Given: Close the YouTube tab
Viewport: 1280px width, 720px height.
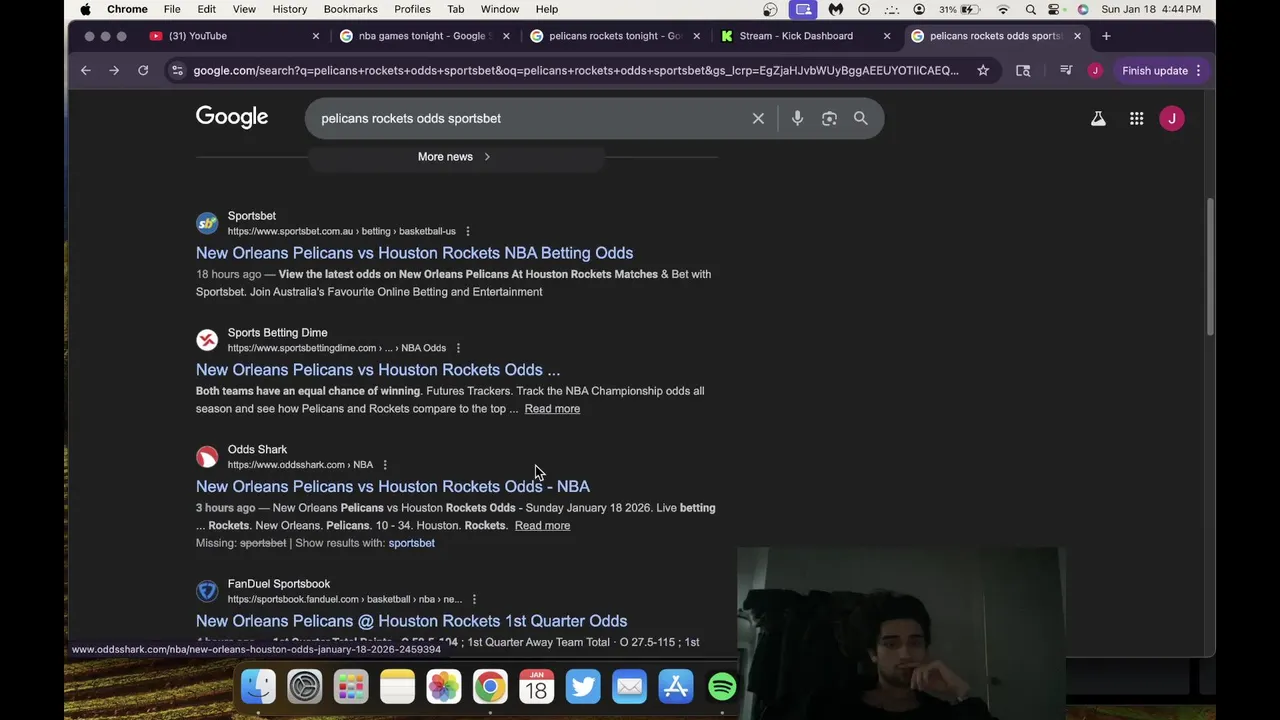Looking at the screenshot, I should tap(316, 36).
